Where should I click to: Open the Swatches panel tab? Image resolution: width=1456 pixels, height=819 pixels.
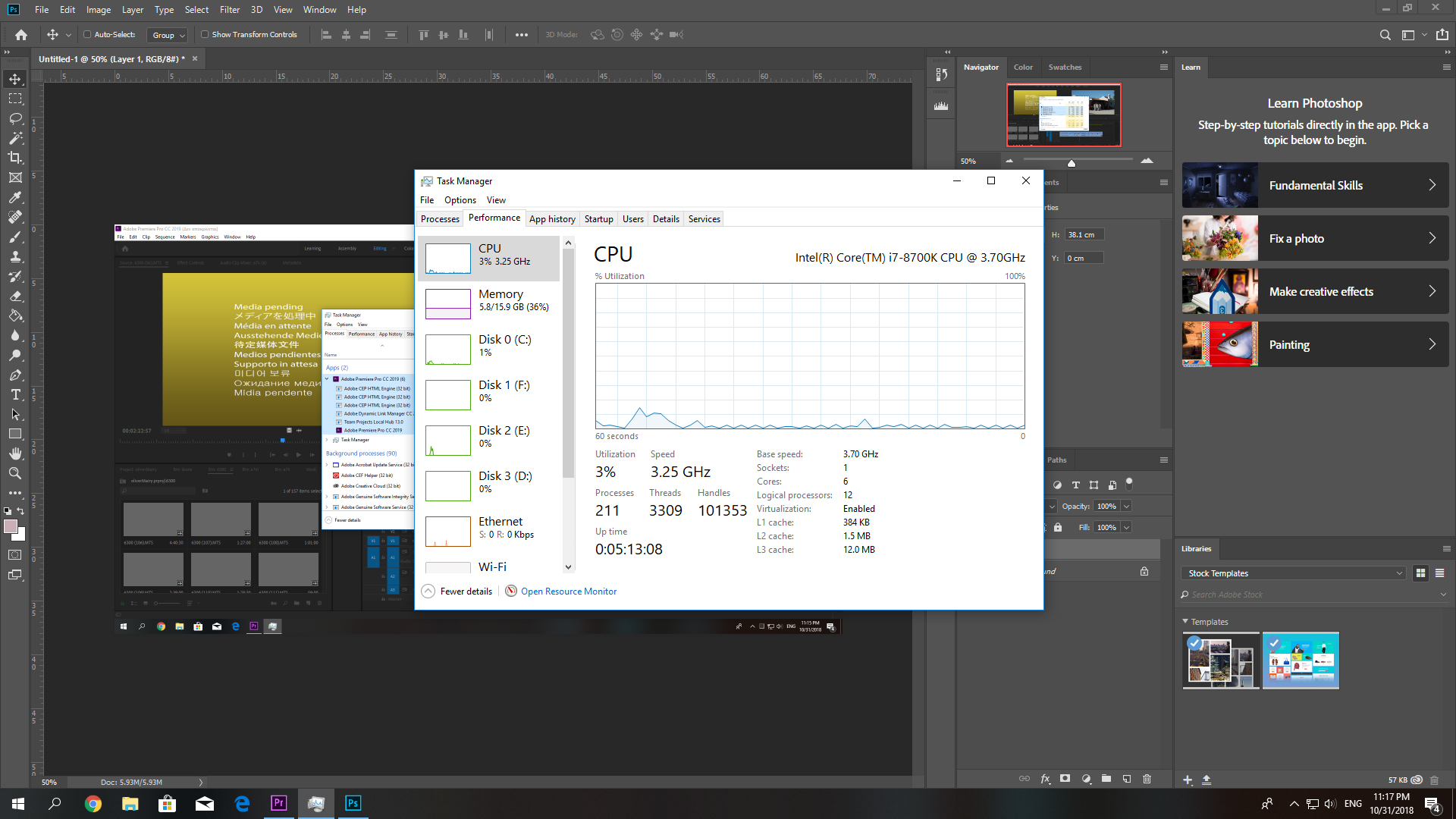pos(1065,67)
